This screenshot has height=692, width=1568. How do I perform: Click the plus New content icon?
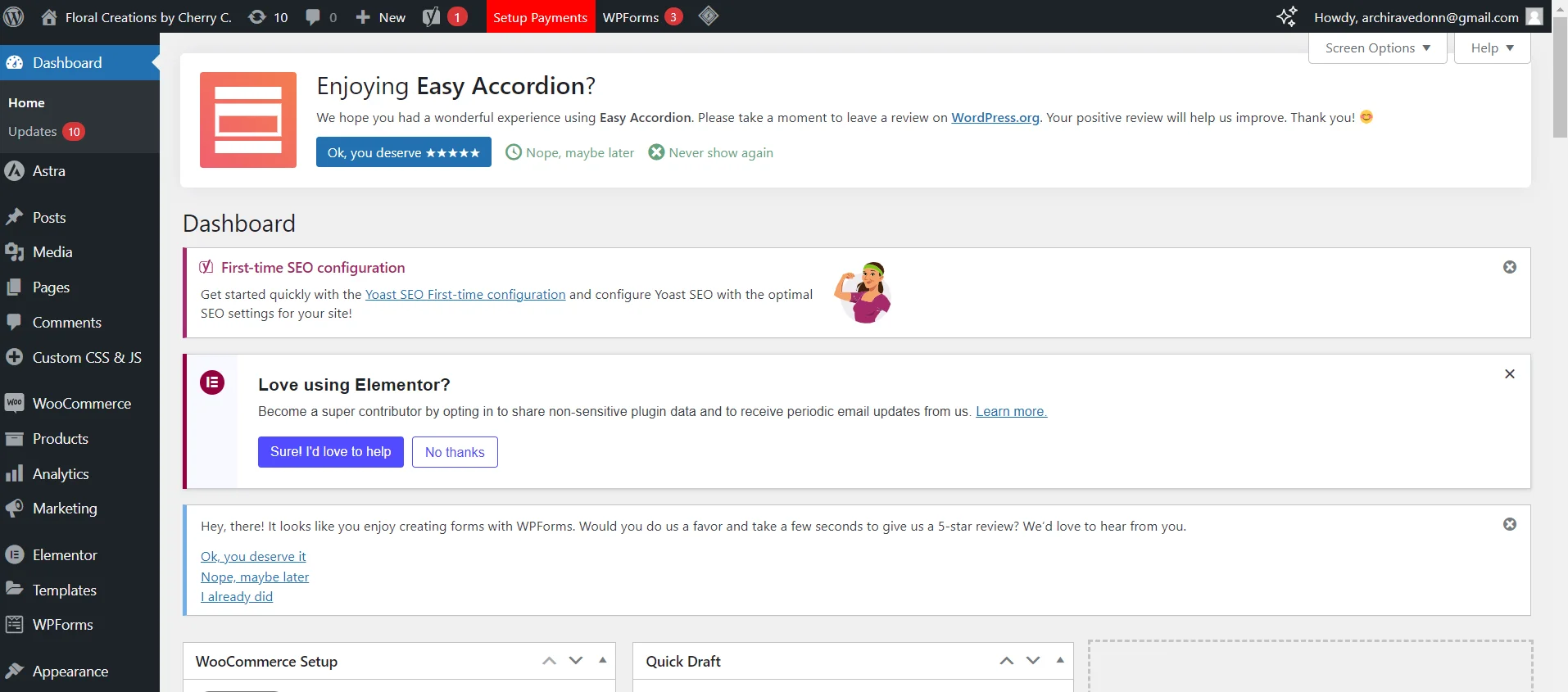click(x=363, y=17)
